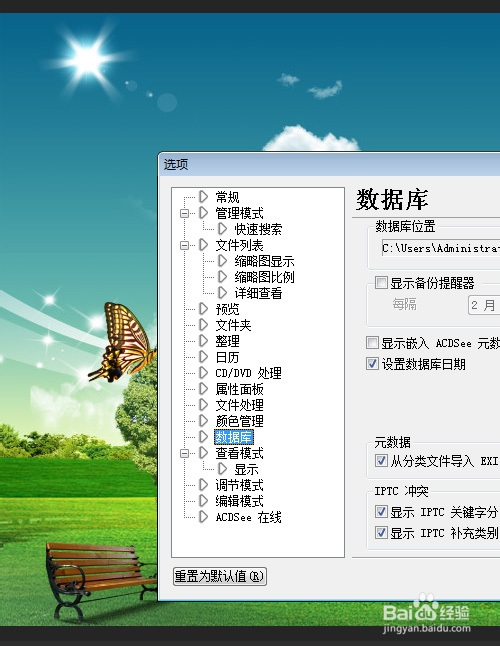Image resolution: width=500 pixels, height=646 pixels.
Task: Click the 数据库位置 path field
Action: [x=441, y=248]
